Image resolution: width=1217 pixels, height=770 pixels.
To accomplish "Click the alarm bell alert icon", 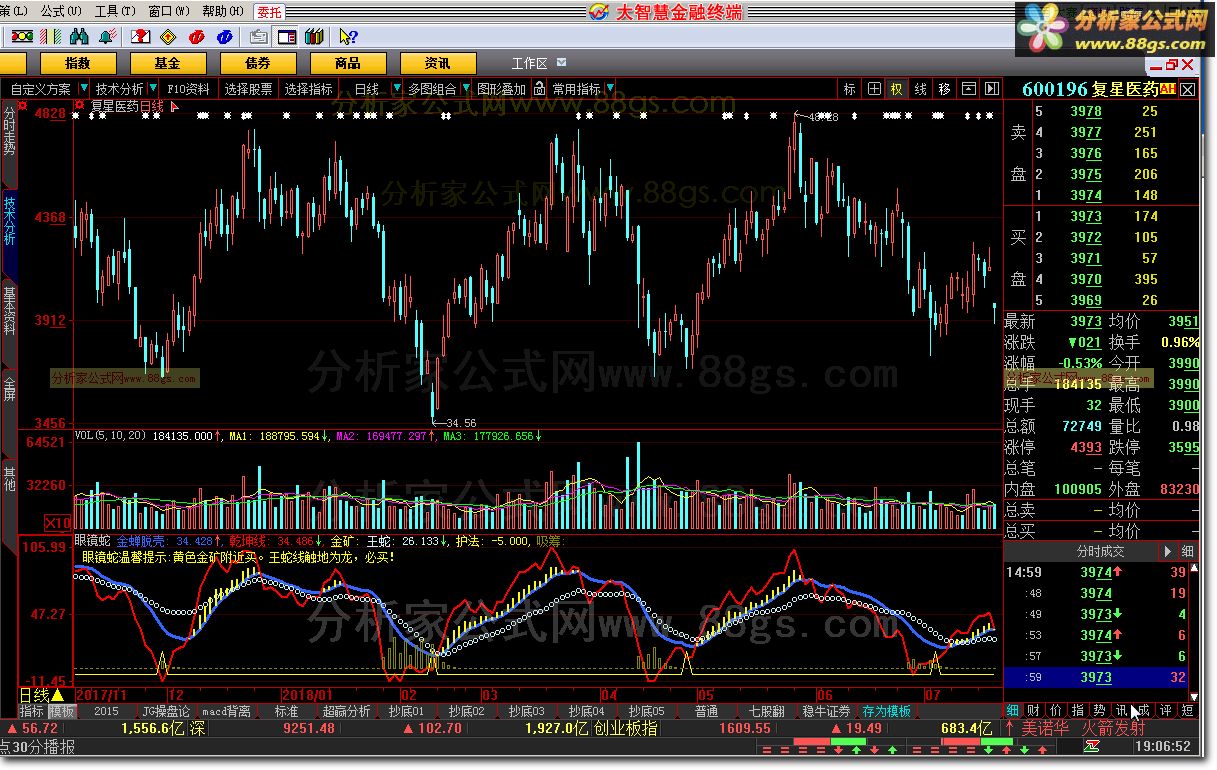I will pos(106,37).
